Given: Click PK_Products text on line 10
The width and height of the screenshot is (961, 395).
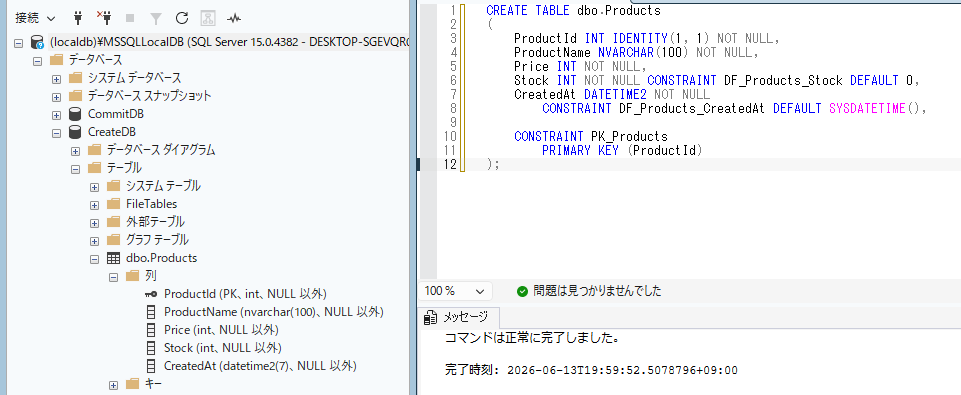Looking at the screenshot, I should [x=629, y=136].
